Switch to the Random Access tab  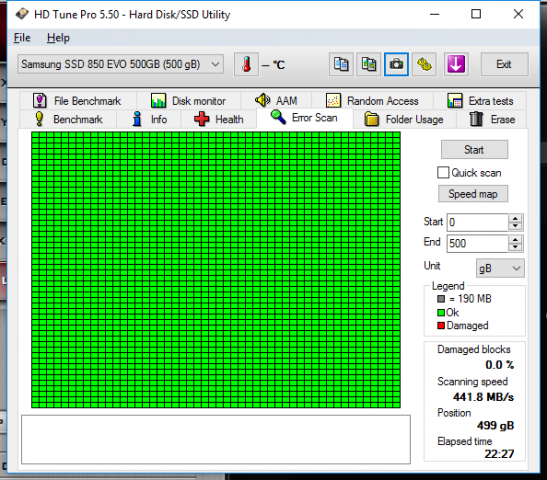pos(372,101)
